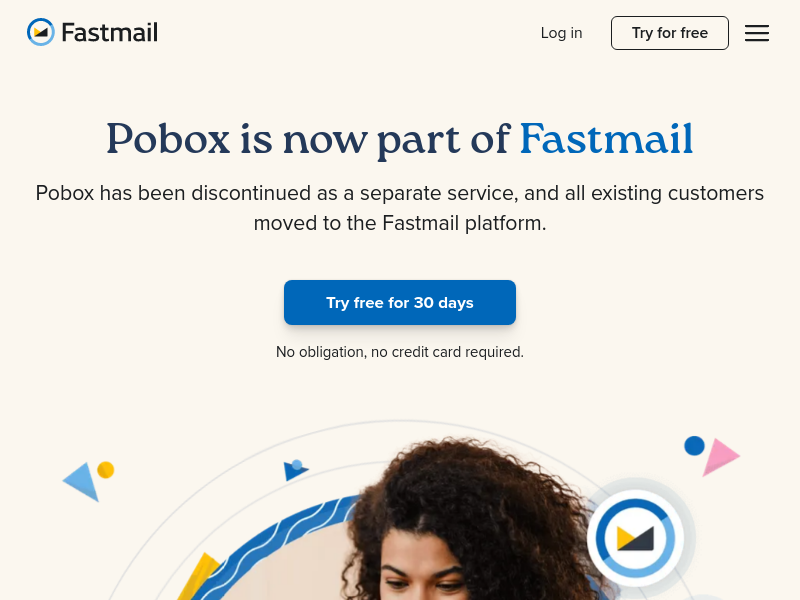This screenshot has height=600, width=800.
Task: Open the Log in page
Action: 561,33
